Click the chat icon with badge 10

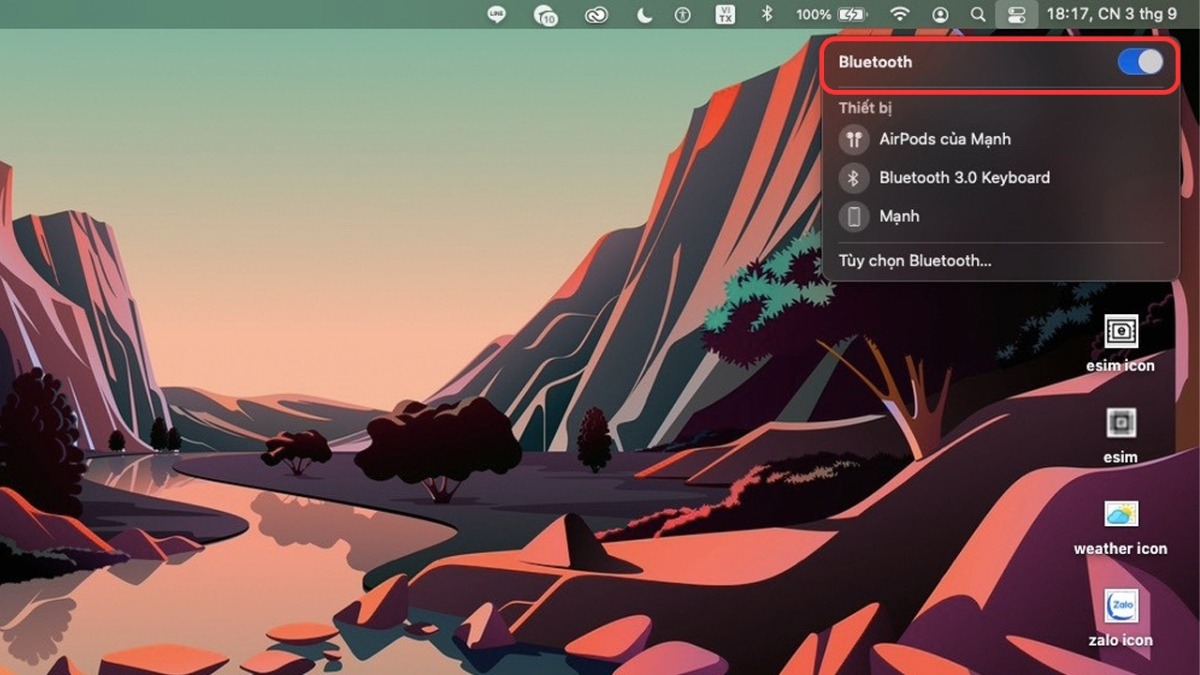[546, 15]
